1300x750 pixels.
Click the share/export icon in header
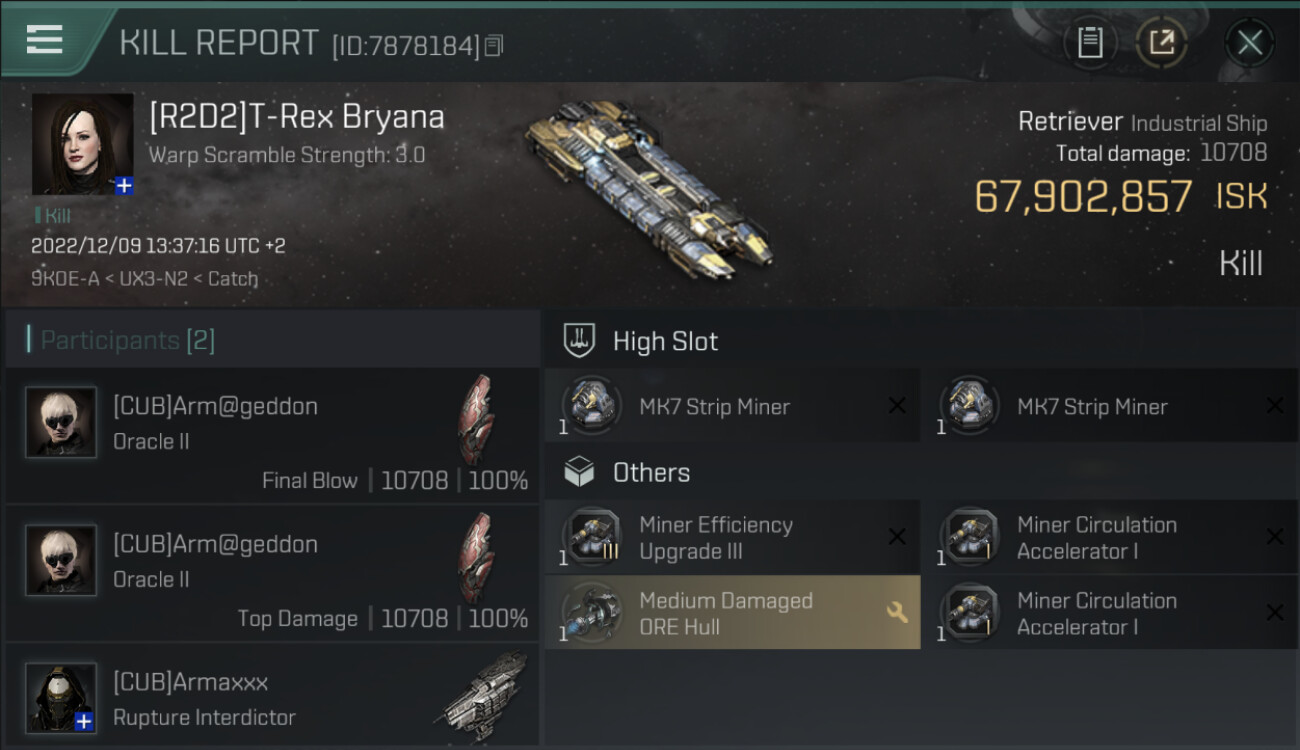1161,43
